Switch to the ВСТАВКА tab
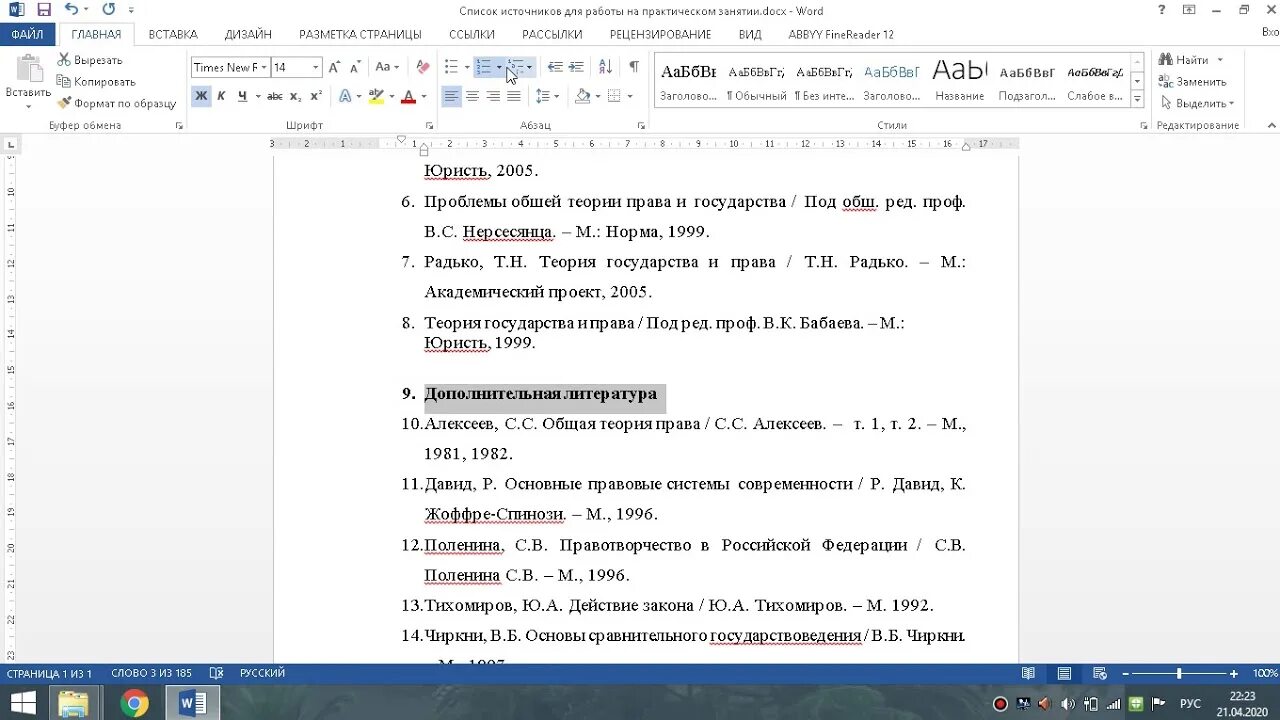 tap(173, 34)
